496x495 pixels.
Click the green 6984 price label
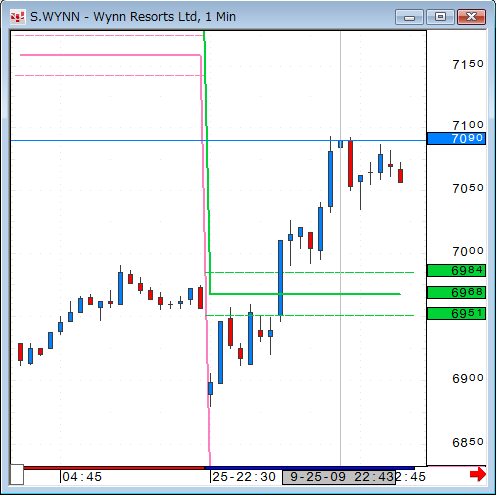tap(456, 270)
